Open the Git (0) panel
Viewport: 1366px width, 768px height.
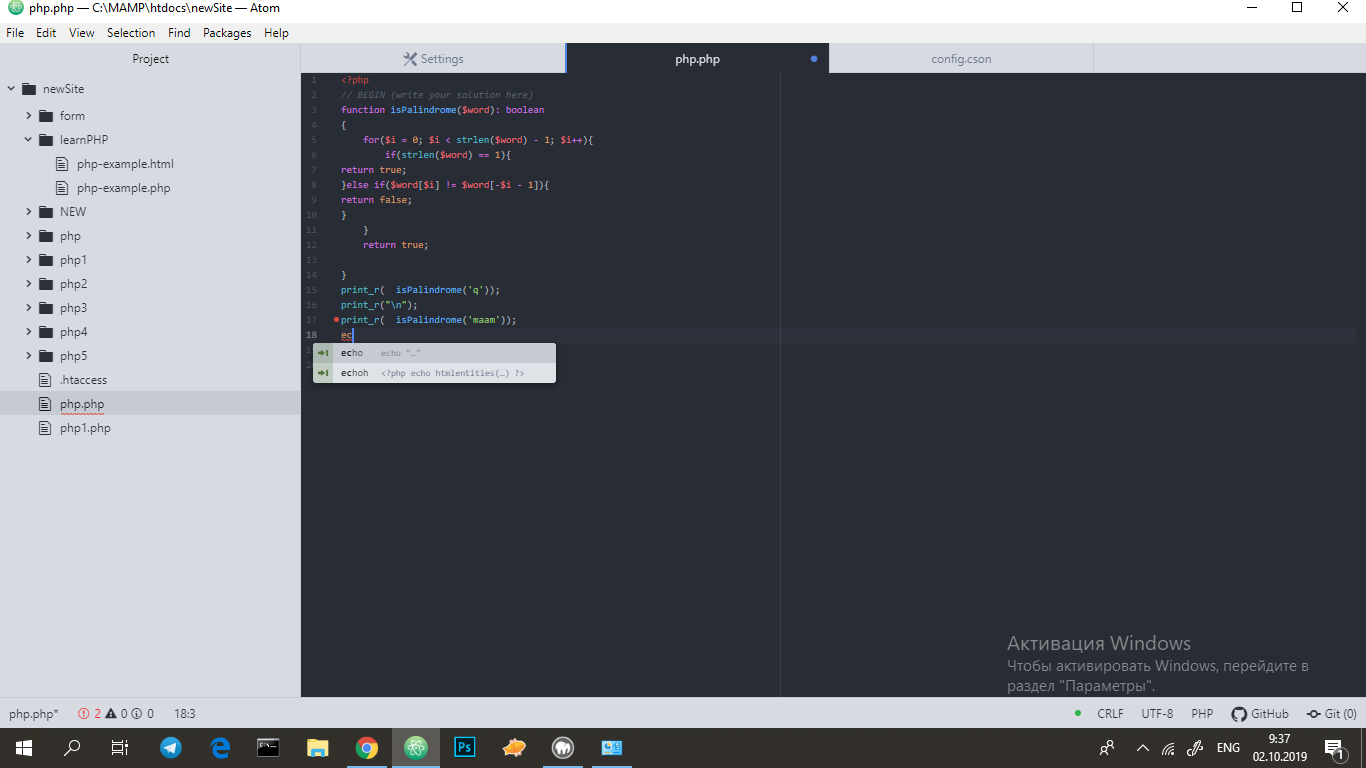click(1331, 714)
